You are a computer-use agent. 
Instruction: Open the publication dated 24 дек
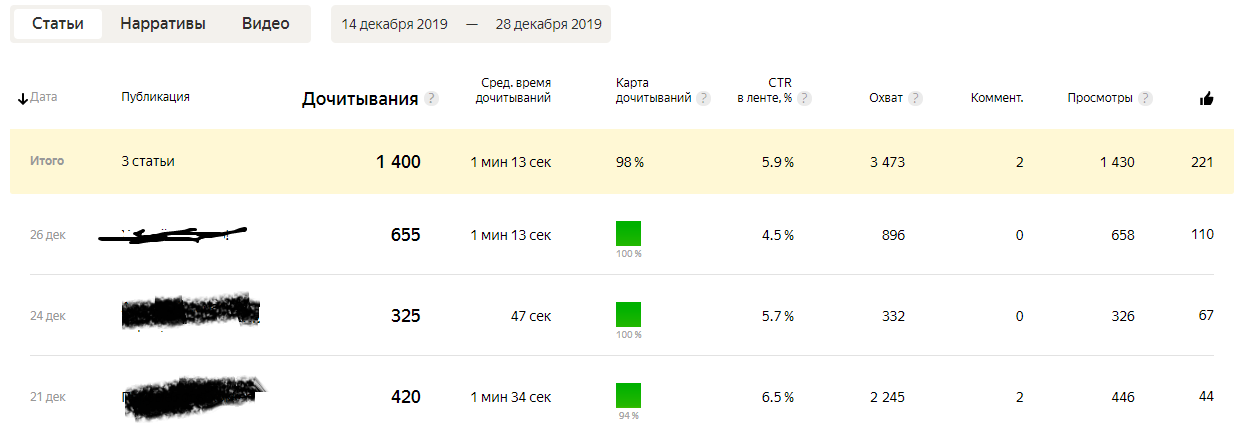190,313
